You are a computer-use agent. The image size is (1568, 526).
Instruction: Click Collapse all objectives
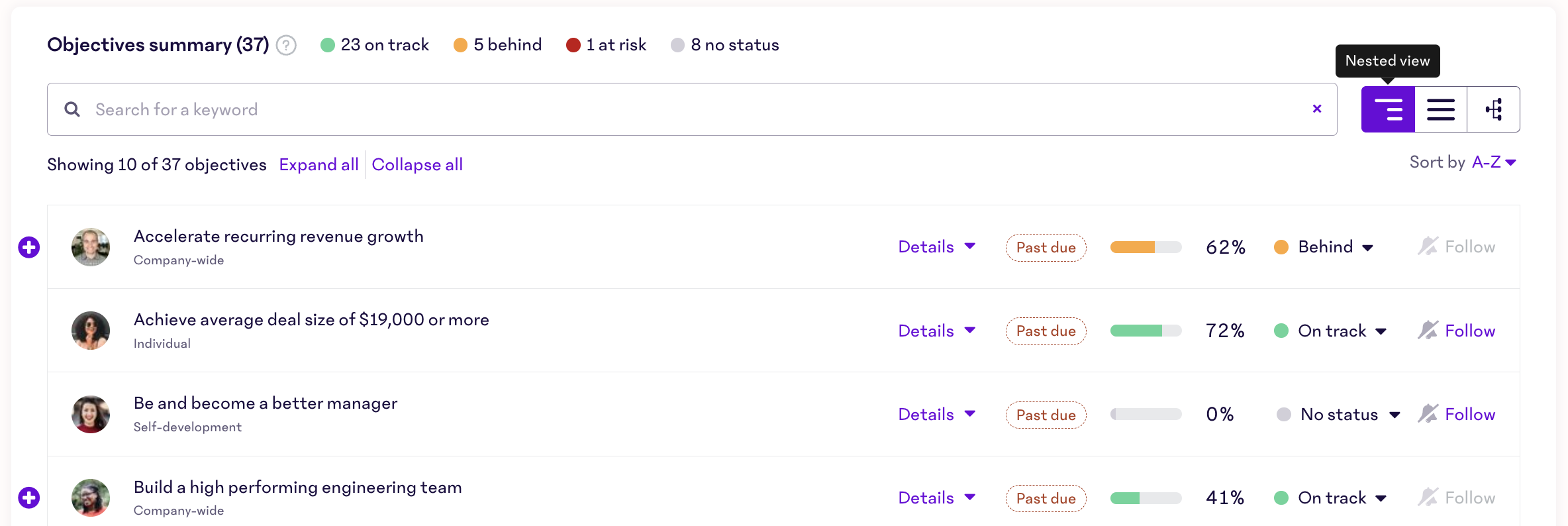click(x=417, y=164)
